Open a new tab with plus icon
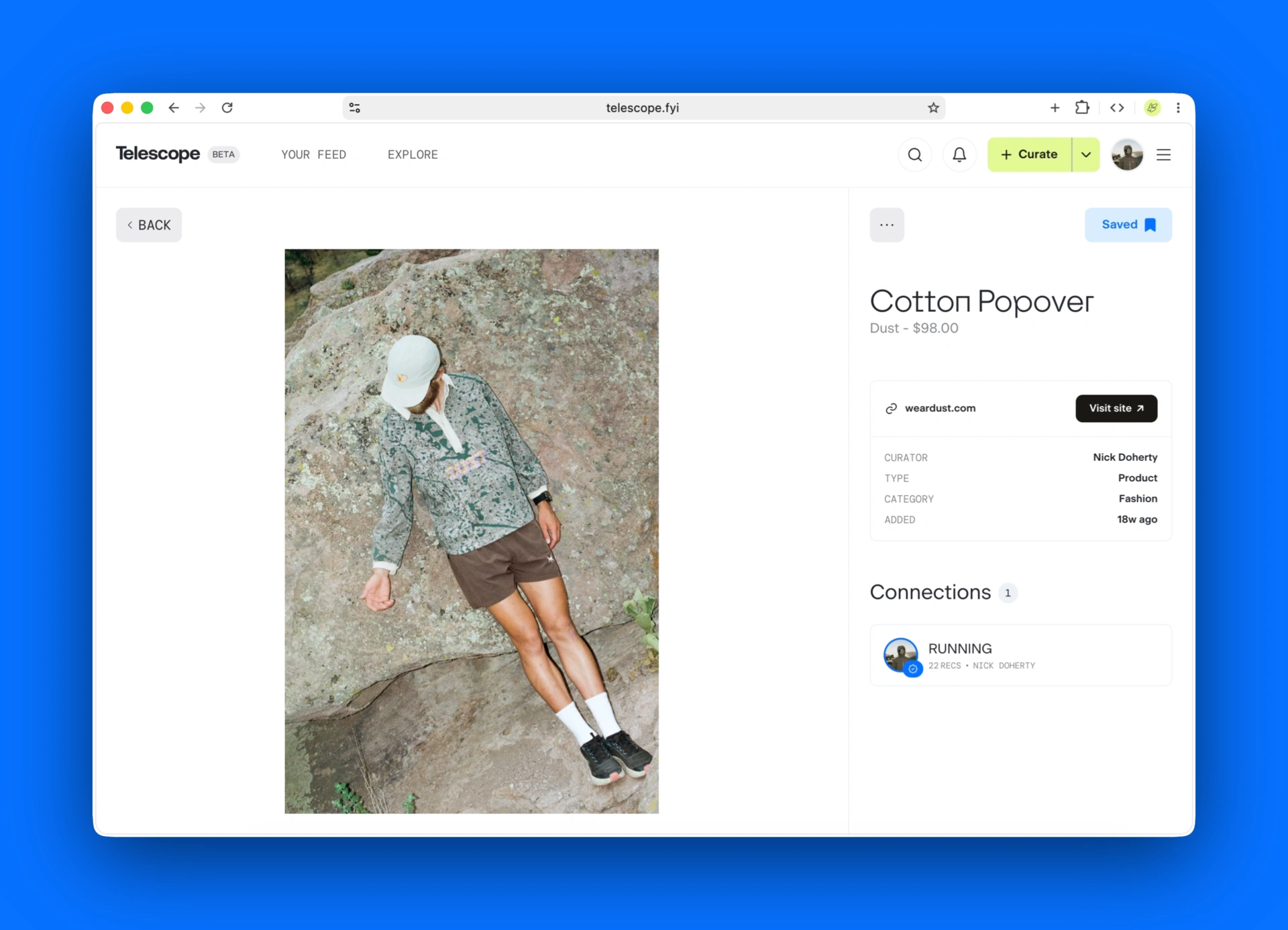 tap(1055, 107)
